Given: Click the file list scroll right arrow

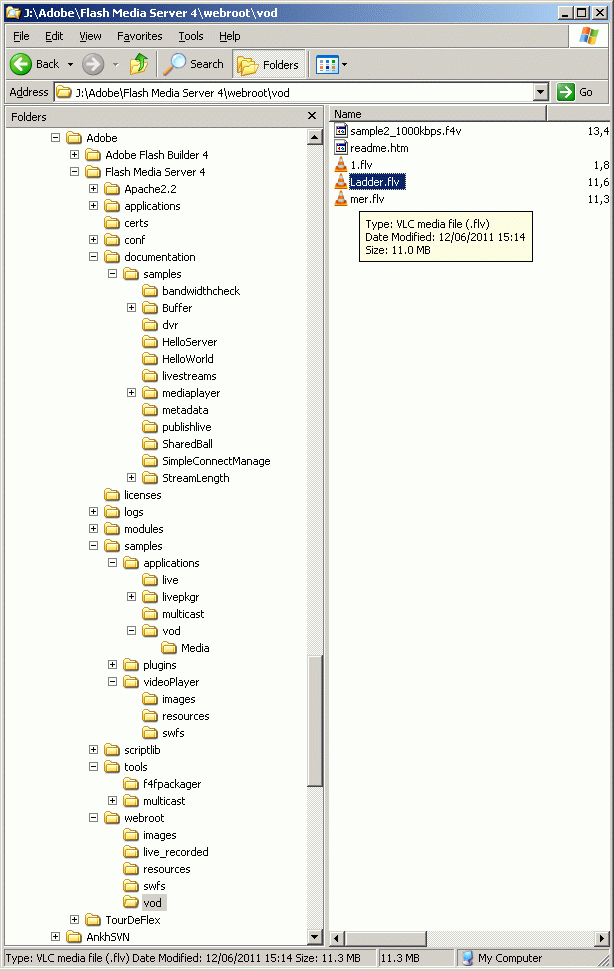Looking at the screenshot, I should pyautogui.click(x=602, y=938).
